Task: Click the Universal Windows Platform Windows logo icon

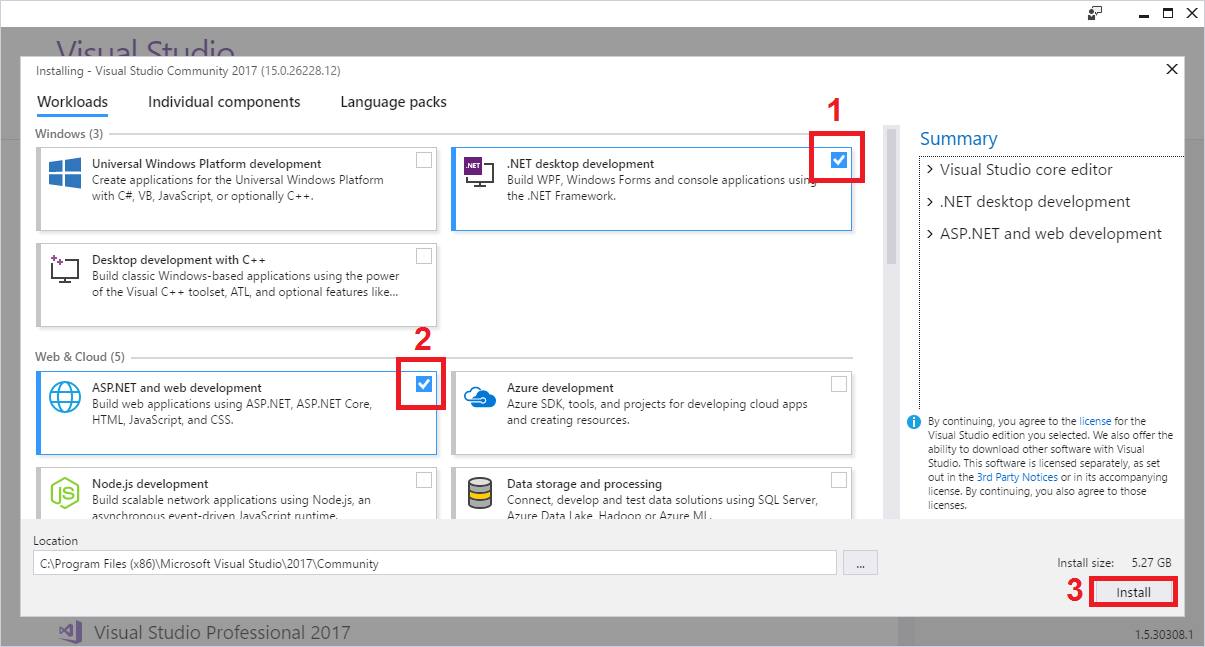Action: tap(65, 173)
